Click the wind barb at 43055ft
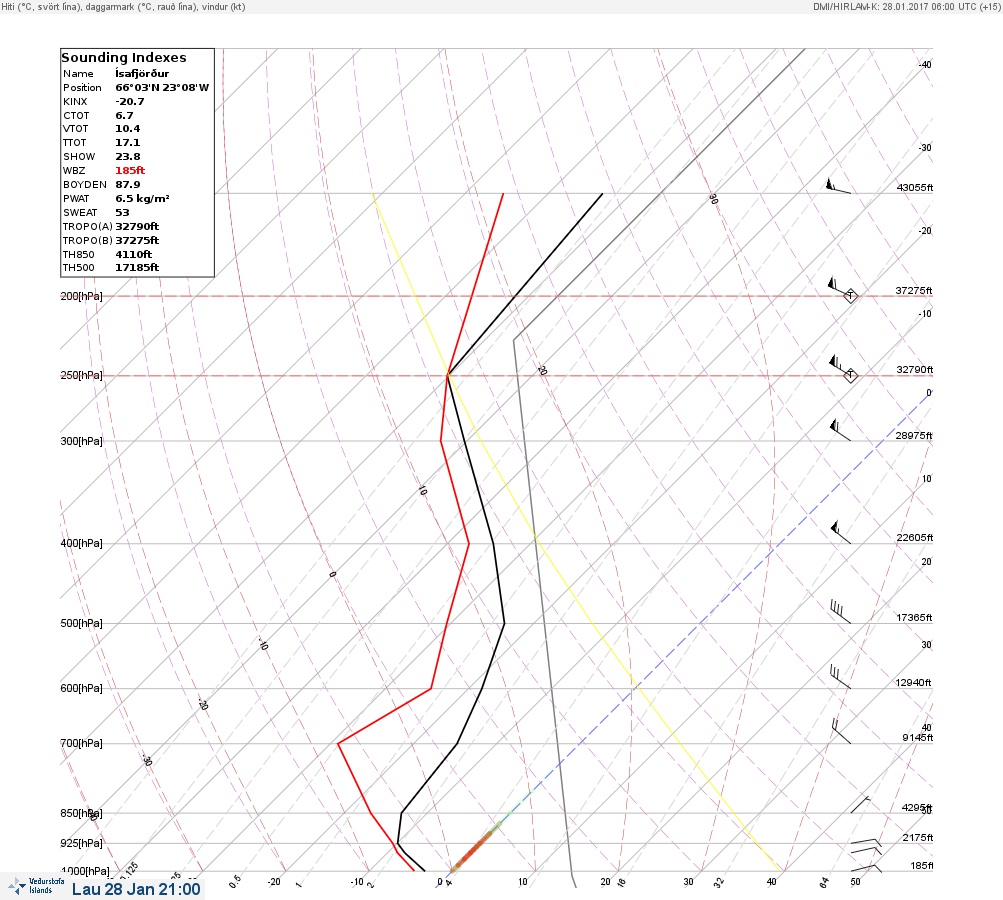 pyautogui.click(x=839, y=186)
